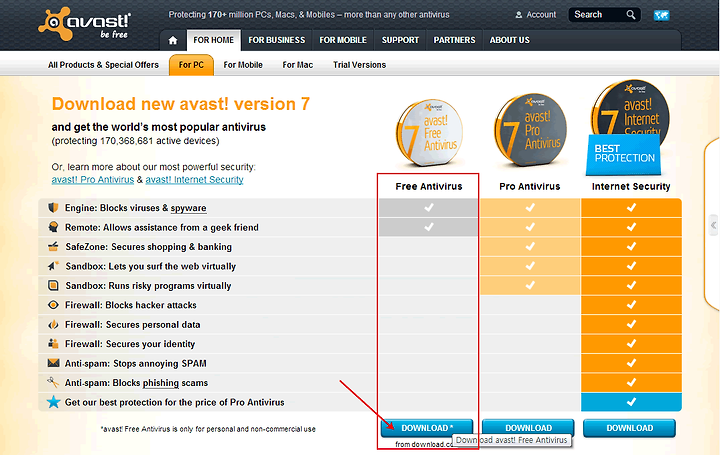Click the spyware underlined link
The height and width of the screenshot is (455, 720).
click(x=188, y=208)
